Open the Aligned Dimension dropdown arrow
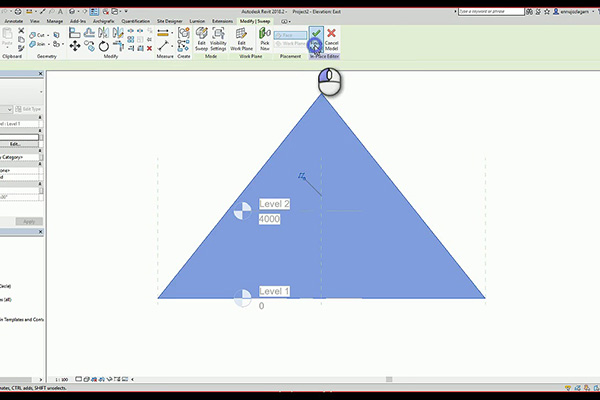Viewport: 600px width, 400px height. point(172,33)
